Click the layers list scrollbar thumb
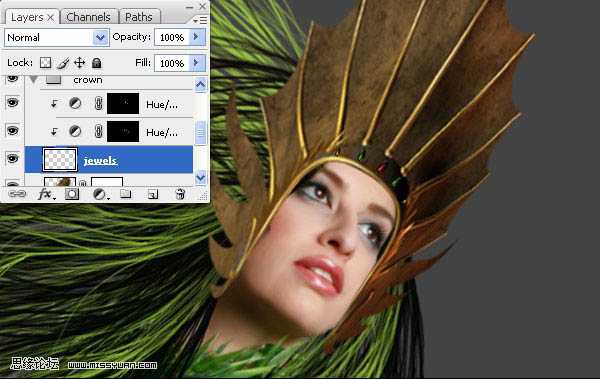The width and height of the screenshot is (600, 379). [201, 133]
